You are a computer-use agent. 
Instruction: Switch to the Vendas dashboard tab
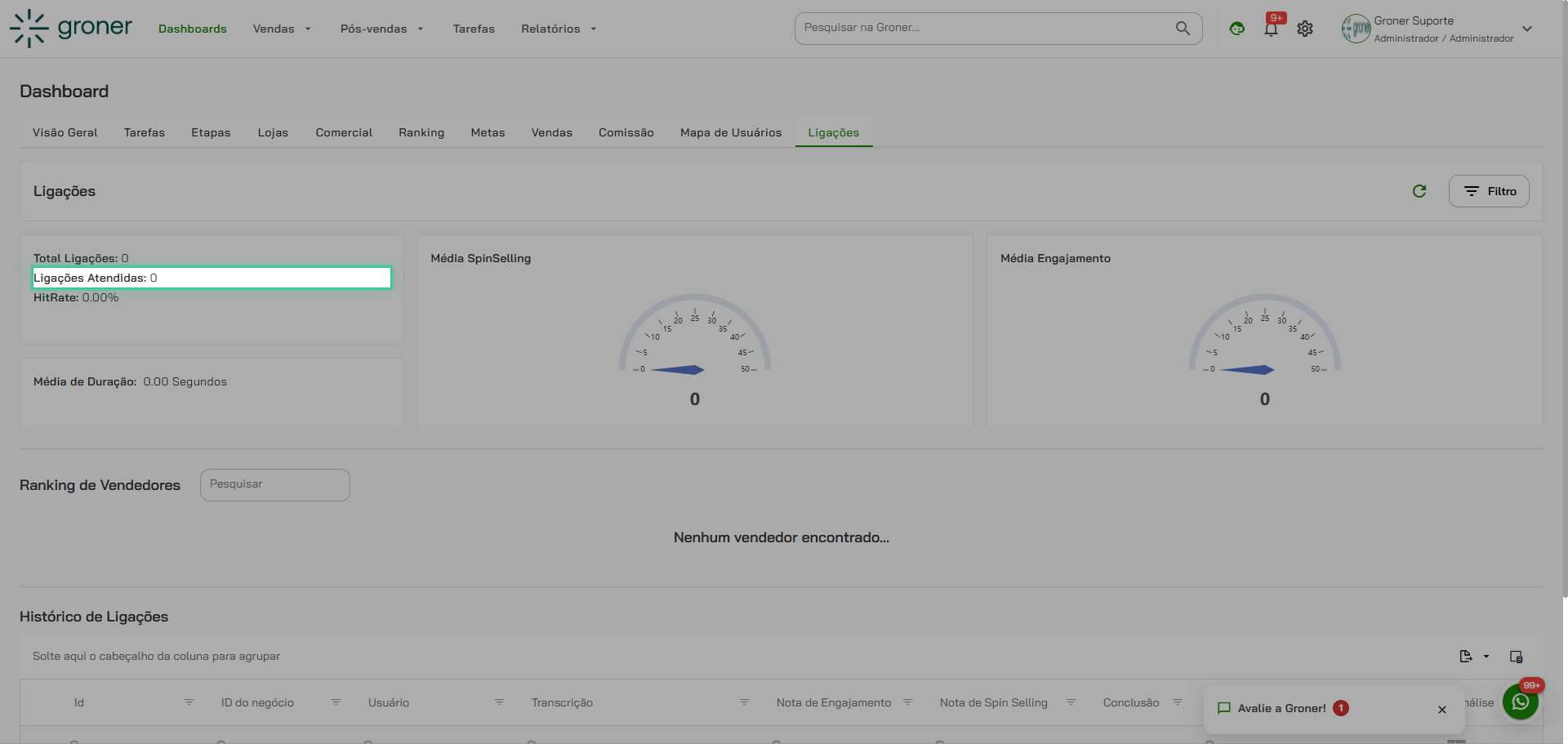point(552,132)
